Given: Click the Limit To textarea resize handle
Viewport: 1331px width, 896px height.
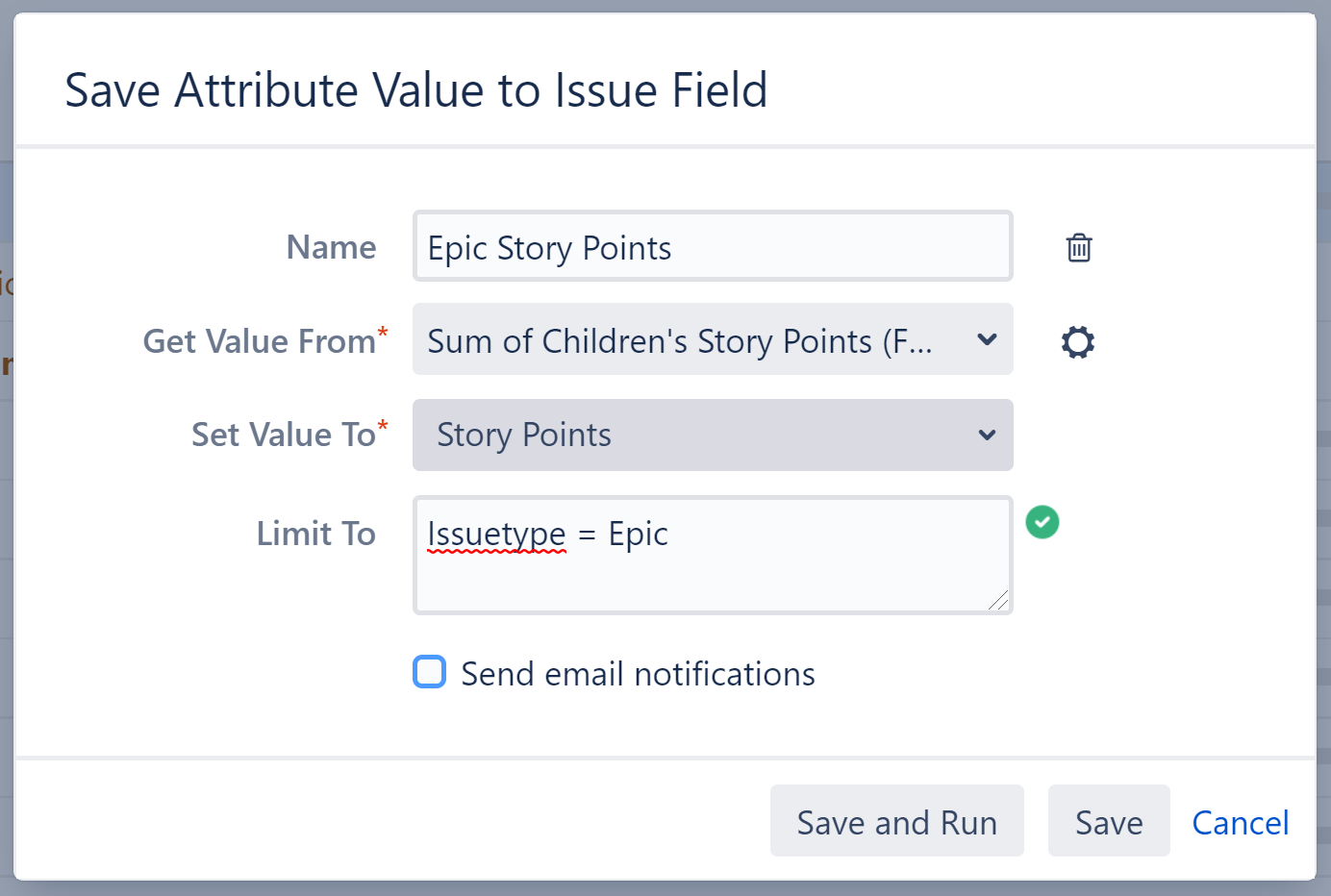Looking at the screenshot, I should (998, 601).
